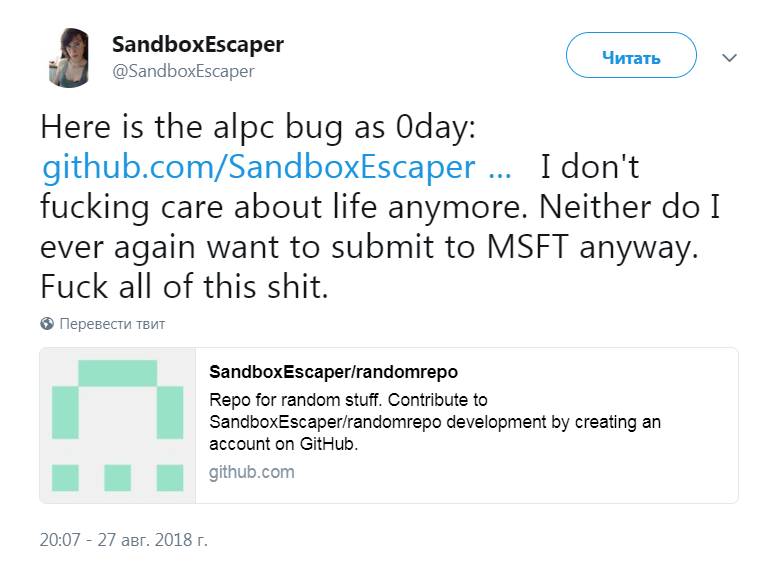Follow the github.com/SandboxEscaper link in tweet

click(259, 167)
